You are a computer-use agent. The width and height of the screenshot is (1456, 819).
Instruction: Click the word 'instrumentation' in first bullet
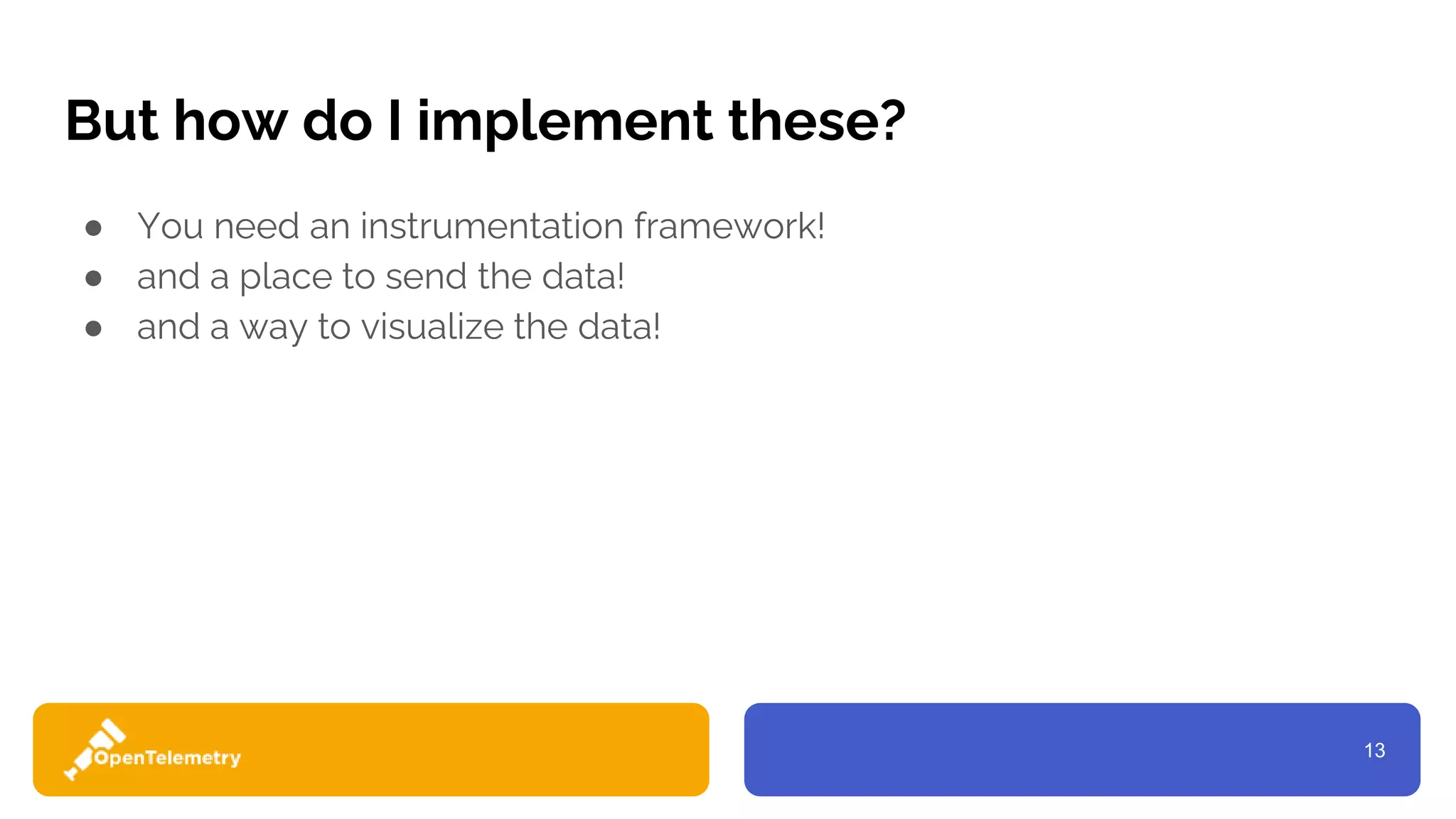point(492,226)
